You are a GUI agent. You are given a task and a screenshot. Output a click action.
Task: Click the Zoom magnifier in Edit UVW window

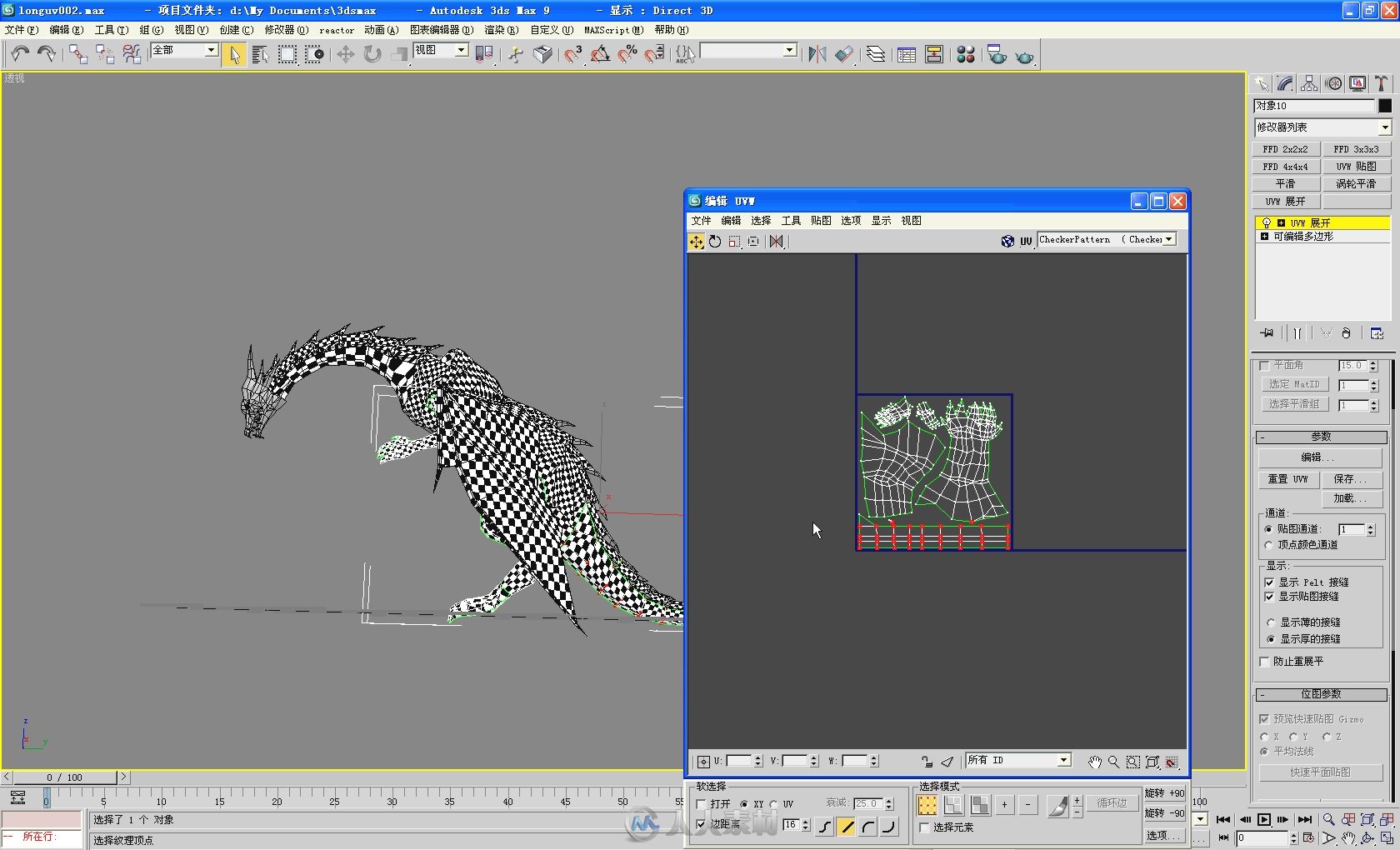point(1114,762)
